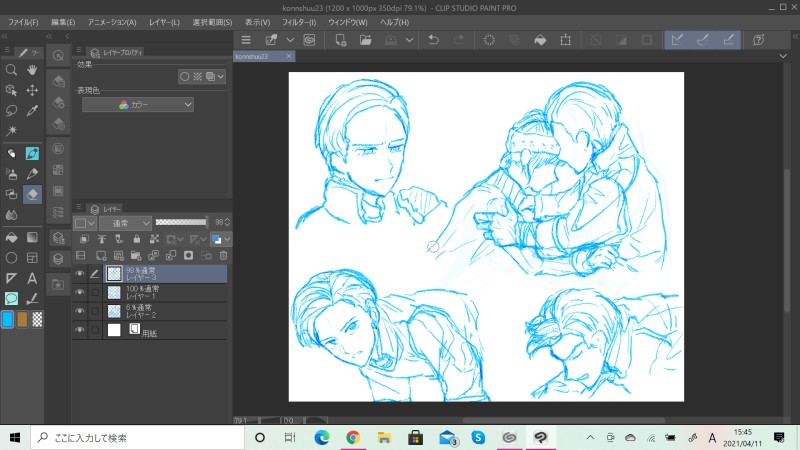Open the 通常 blending mode dropdown
This screenshot has width=800, height=450.
[x=126, y=222]
